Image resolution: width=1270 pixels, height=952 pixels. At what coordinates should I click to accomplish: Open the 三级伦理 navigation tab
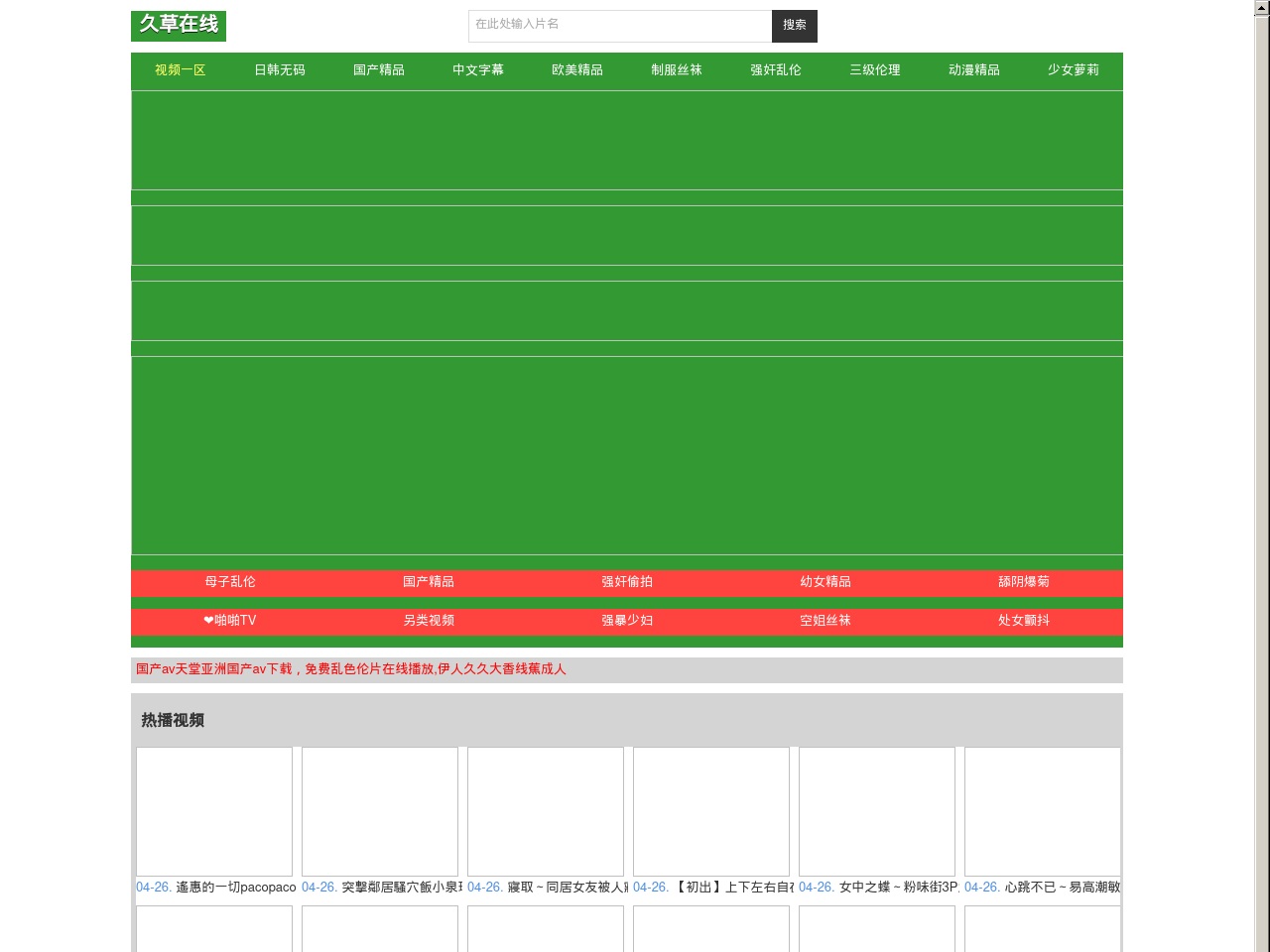[875, 70]
